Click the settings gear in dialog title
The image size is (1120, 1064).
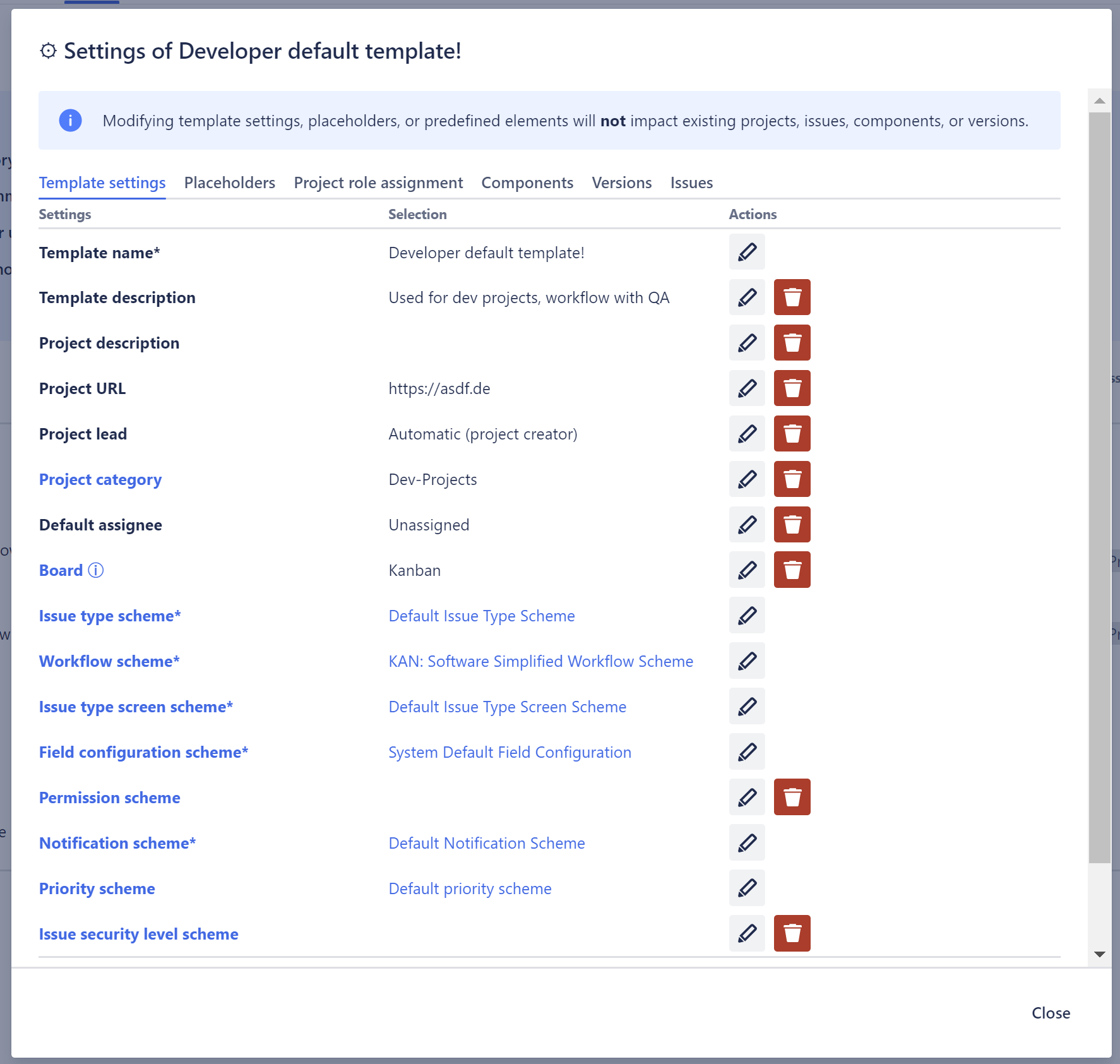47,51
